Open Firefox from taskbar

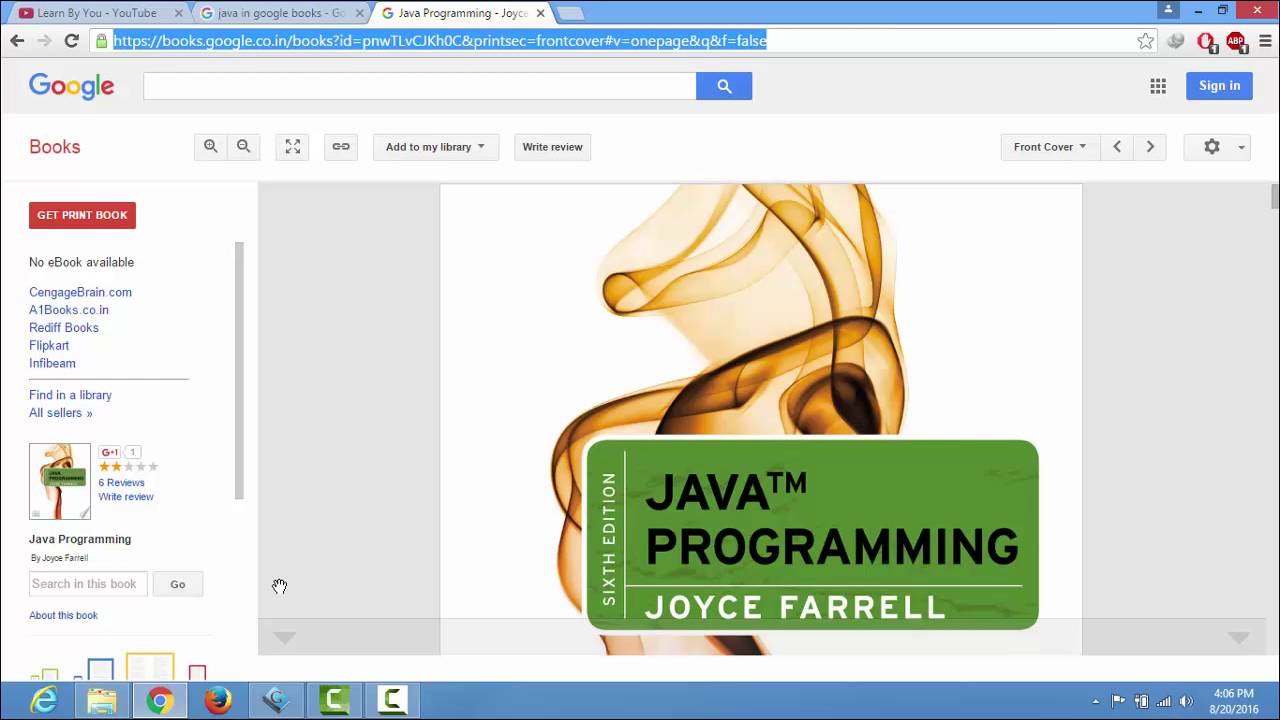click(217, 701)
